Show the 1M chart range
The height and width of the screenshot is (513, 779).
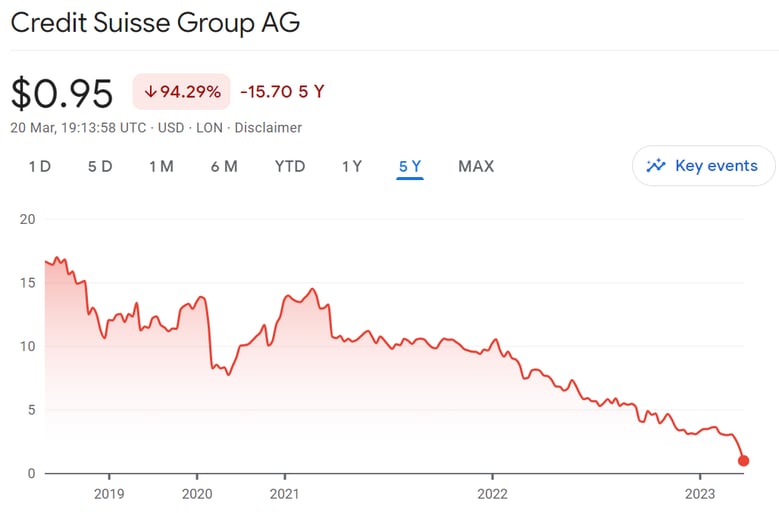(161, 166)
